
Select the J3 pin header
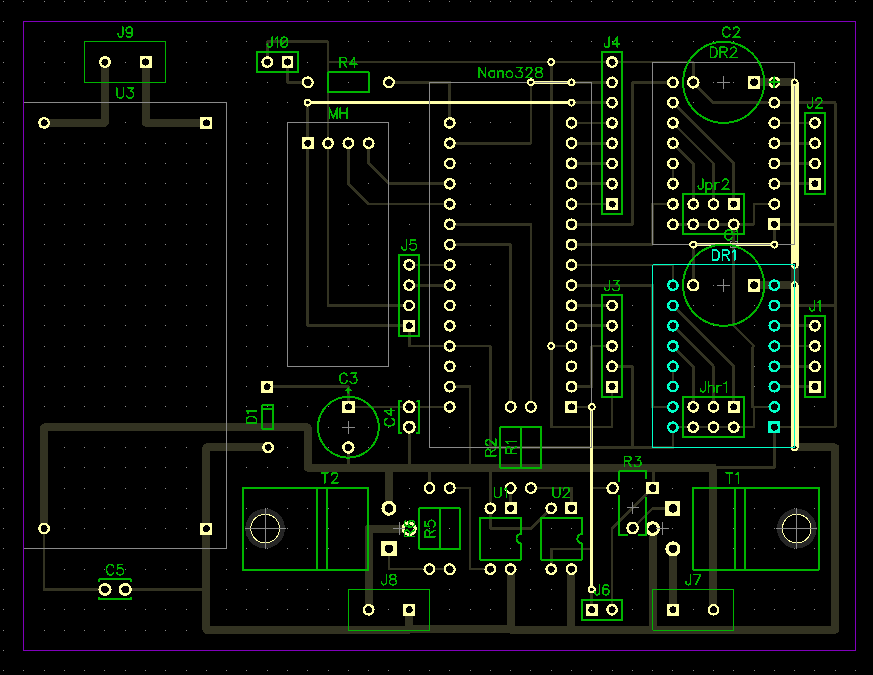pyautogui.click(x=612, y=346)
